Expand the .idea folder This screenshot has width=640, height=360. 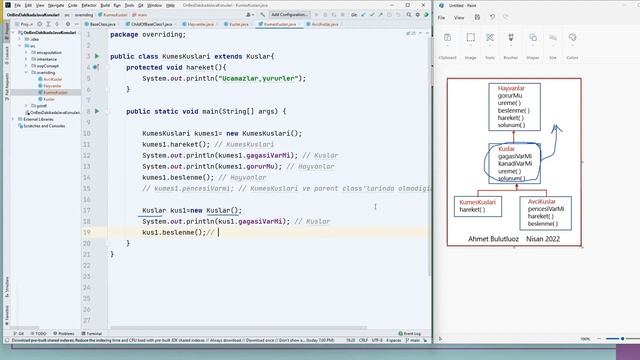coord(20,39)
